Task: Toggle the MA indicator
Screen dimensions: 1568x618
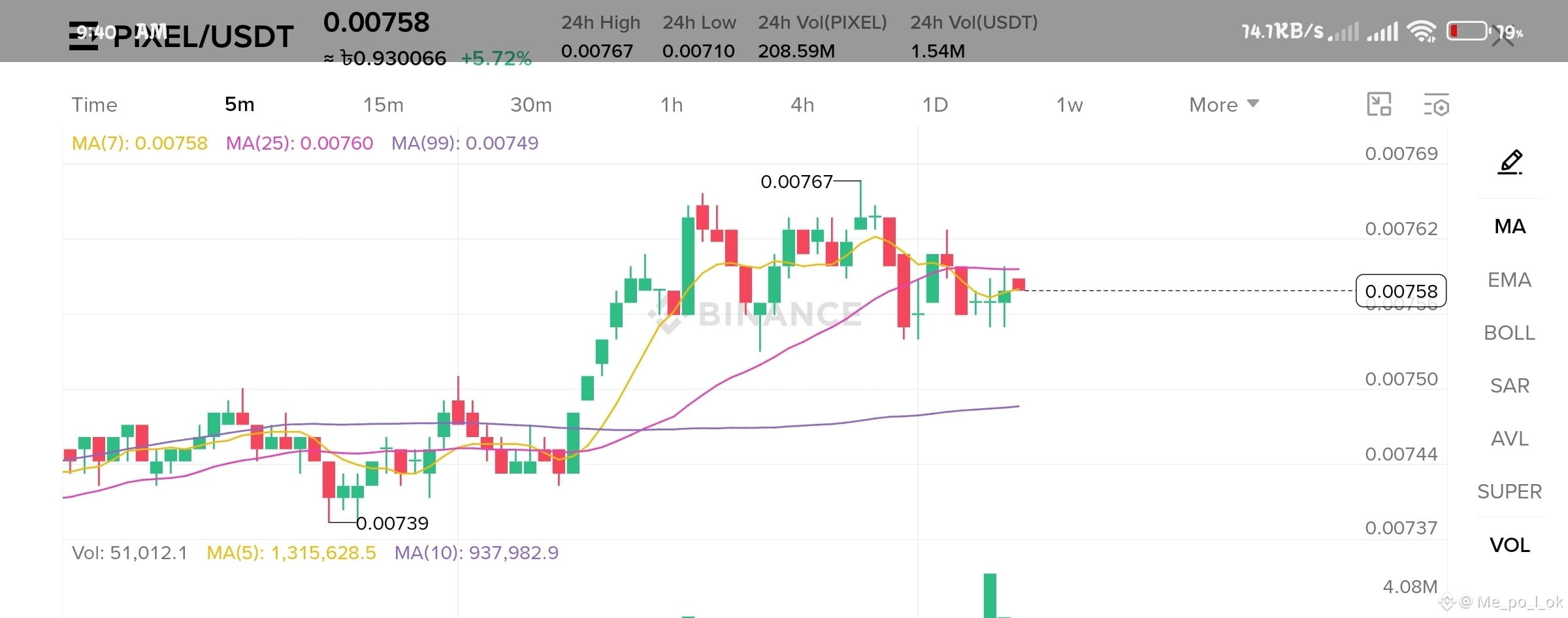Action: pyautogui.click(x=1510, y=226)
